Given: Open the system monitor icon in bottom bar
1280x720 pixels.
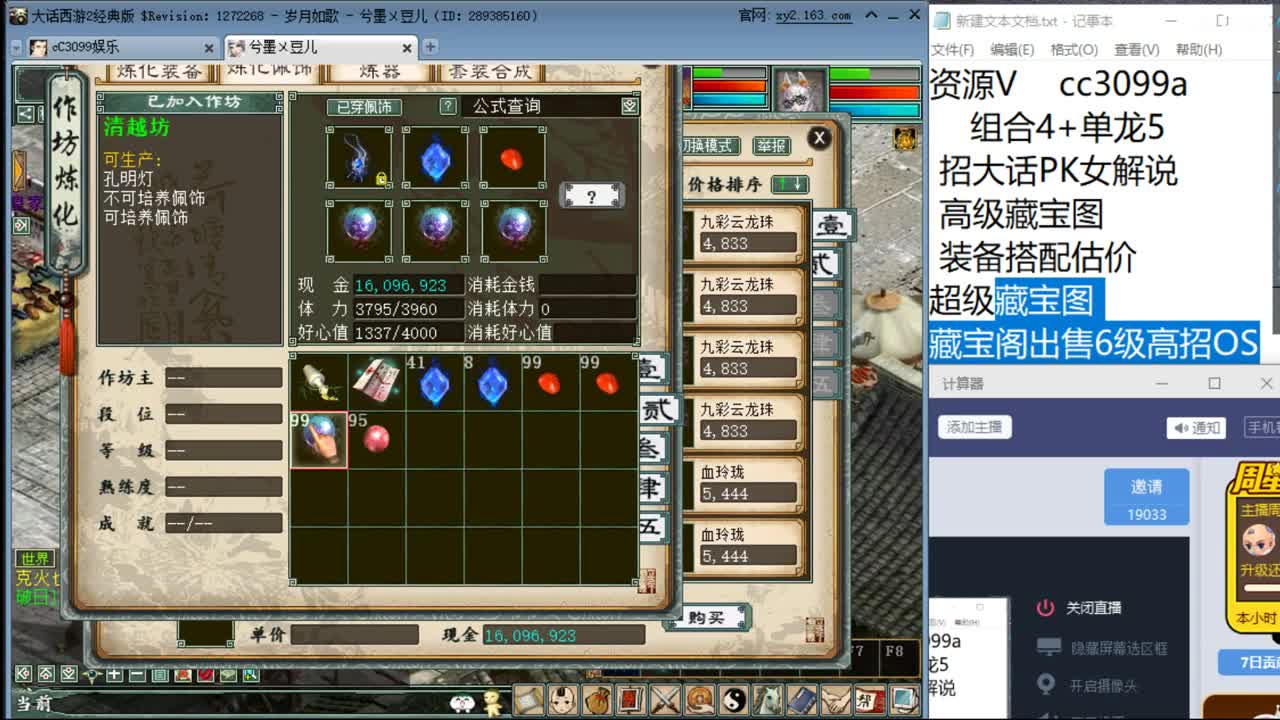Looking at the screenshot, I should tap(904, 700).
